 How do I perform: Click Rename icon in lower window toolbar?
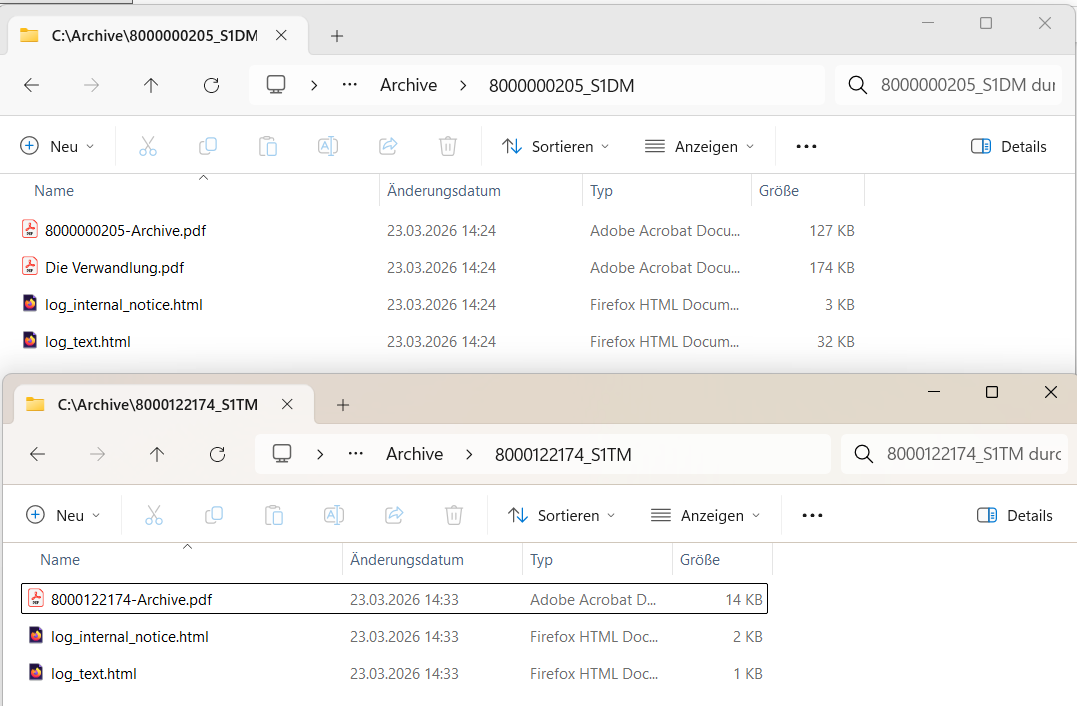point(334,516)
